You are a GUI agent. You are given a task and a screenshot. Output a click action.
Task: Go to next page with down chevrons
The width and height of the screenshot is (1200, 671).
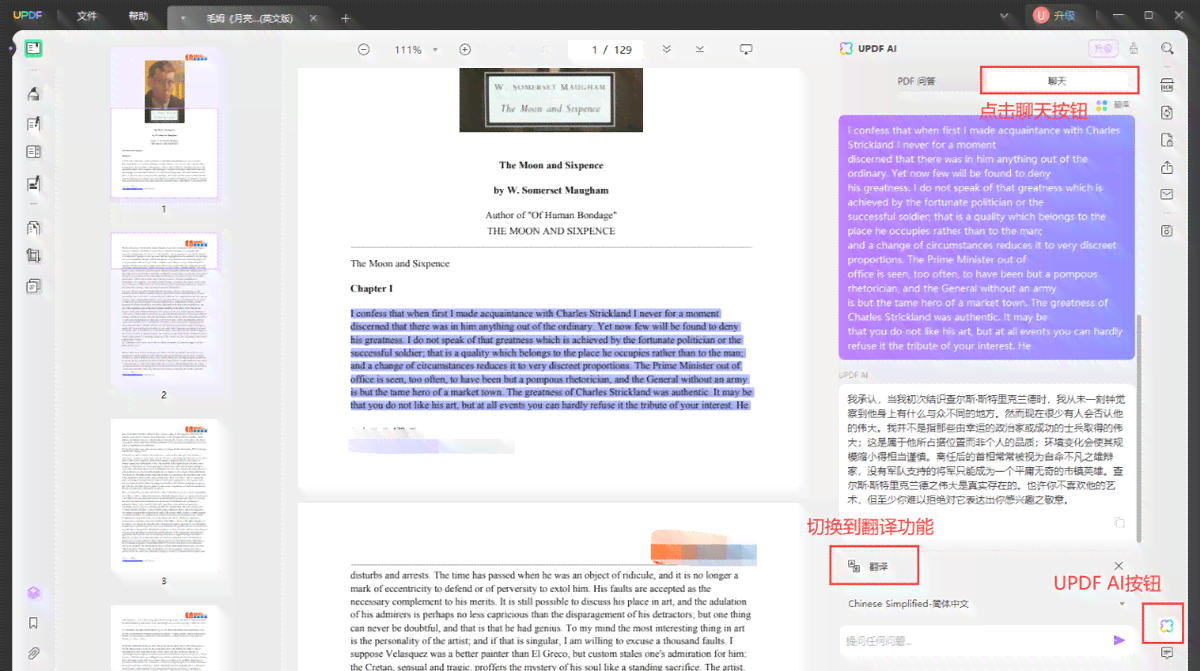667,49
